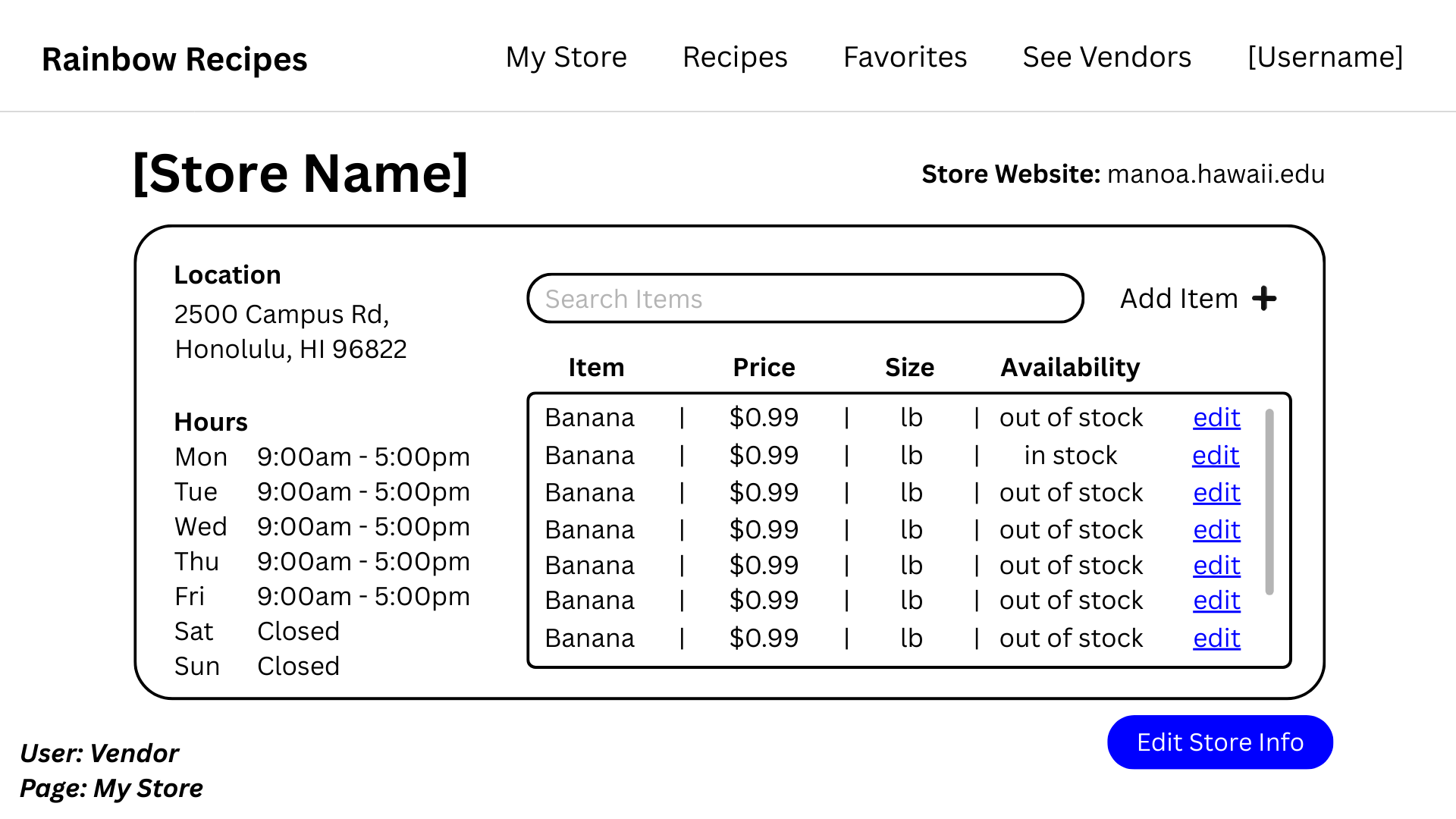The image size is (1456, 819).
Task: Click the plus icon beside Add Item
Action: 1264,298
